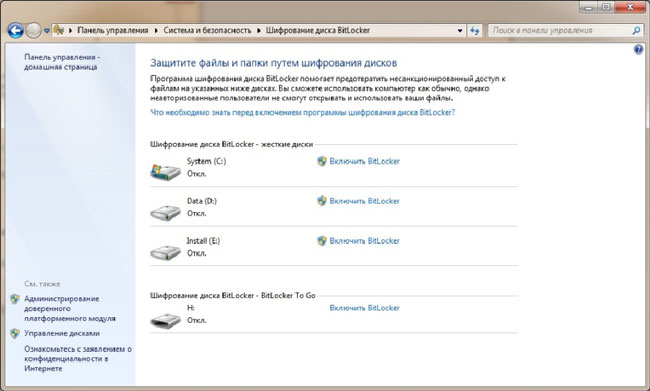
Task: Select the Система и безопасность breadcrumb
Action: (207, 30)
